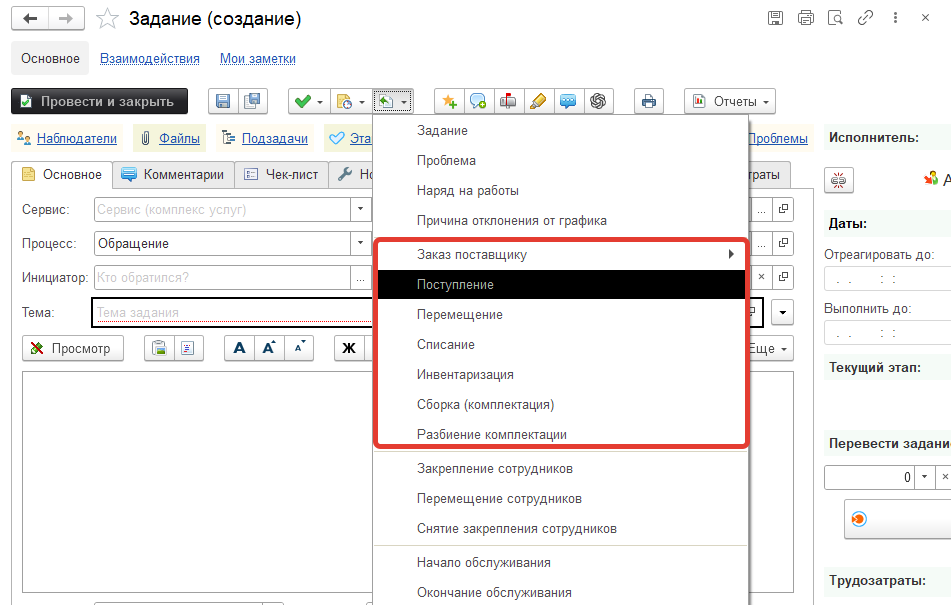The height and width of the screenshot is (605, 951).
Task: Click the bold Ж formatting button
Action: [x=349, y=348]
